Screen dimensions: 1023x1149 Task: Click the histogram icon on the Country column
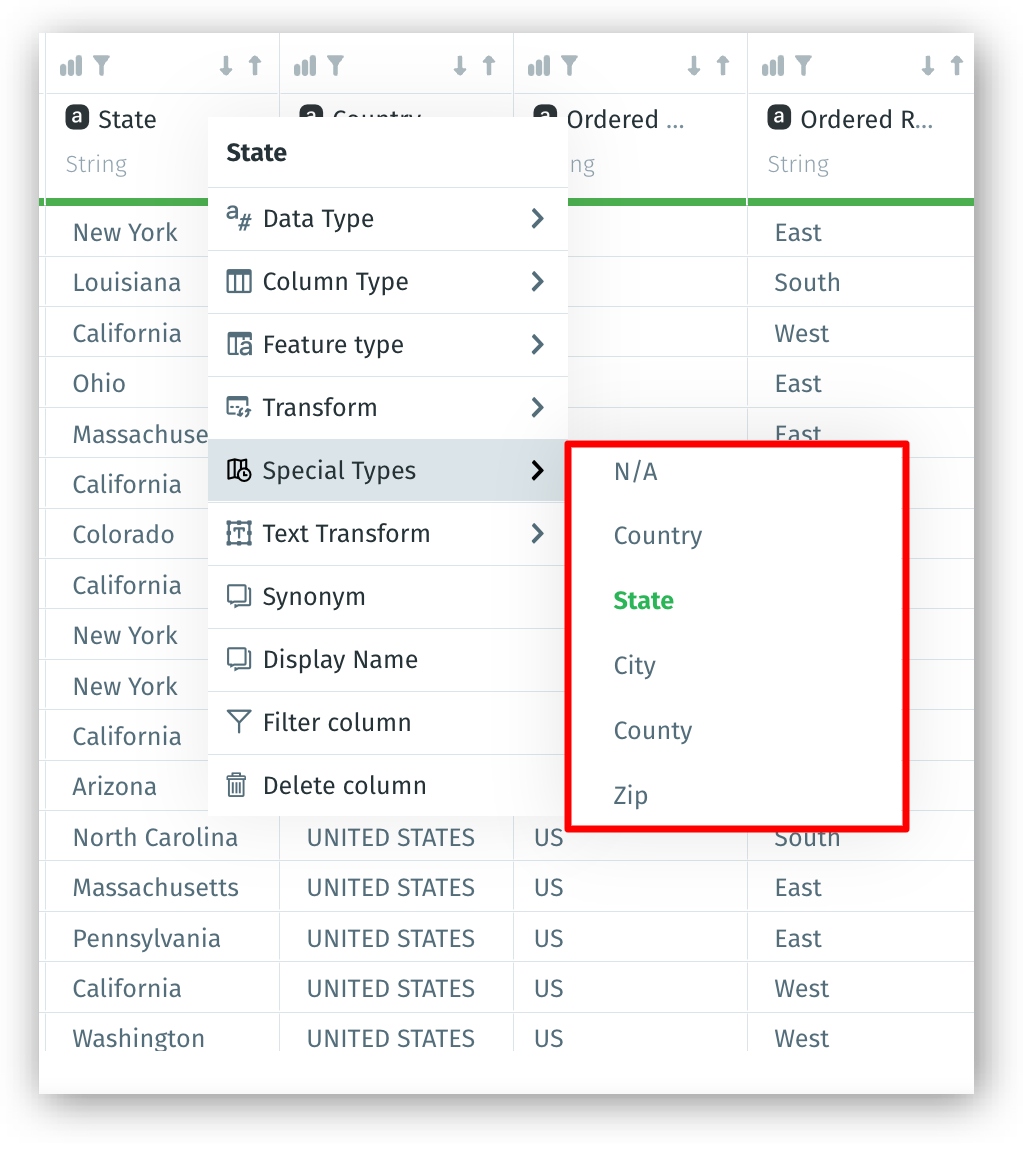coord(305,64)
